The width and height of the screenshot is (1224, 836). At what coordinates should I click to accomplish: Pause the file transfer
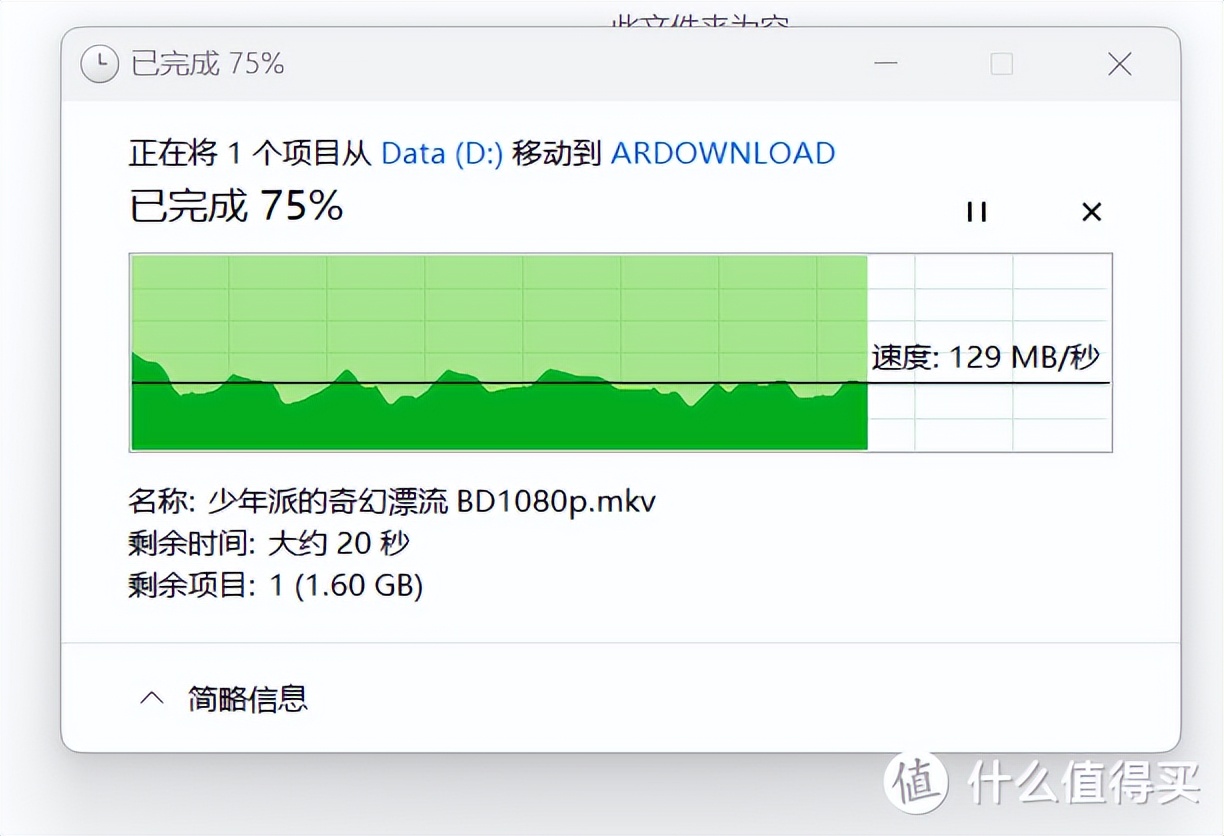[976, 212]
